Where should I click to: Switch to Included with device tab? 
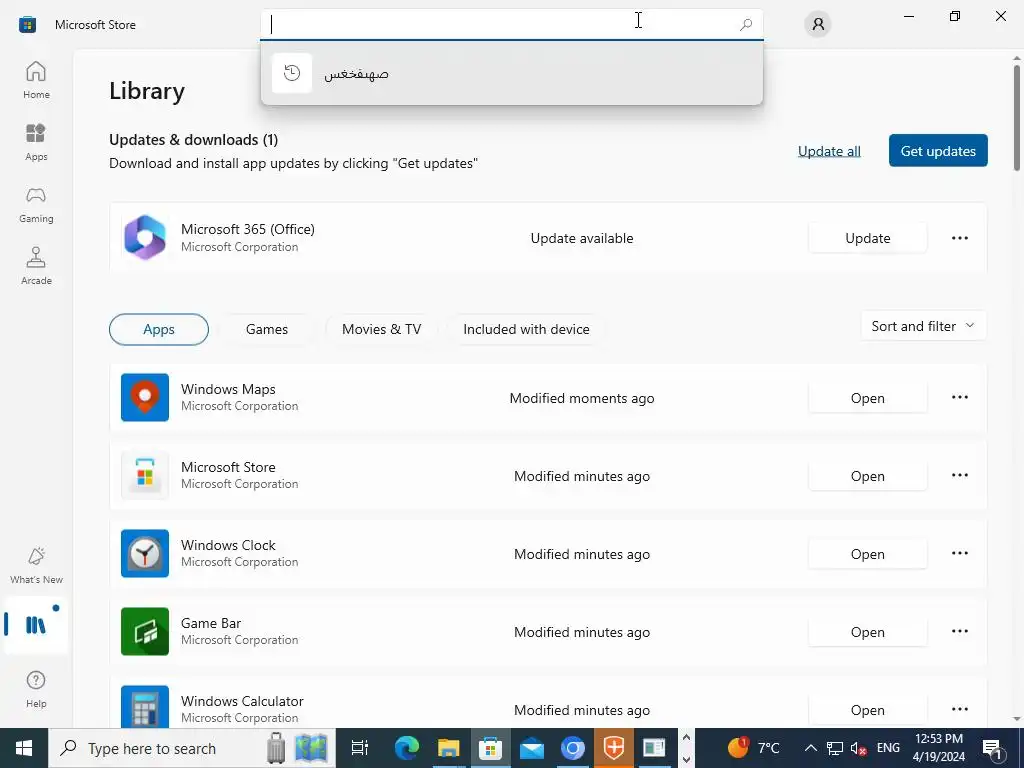[x=526, y=329]
